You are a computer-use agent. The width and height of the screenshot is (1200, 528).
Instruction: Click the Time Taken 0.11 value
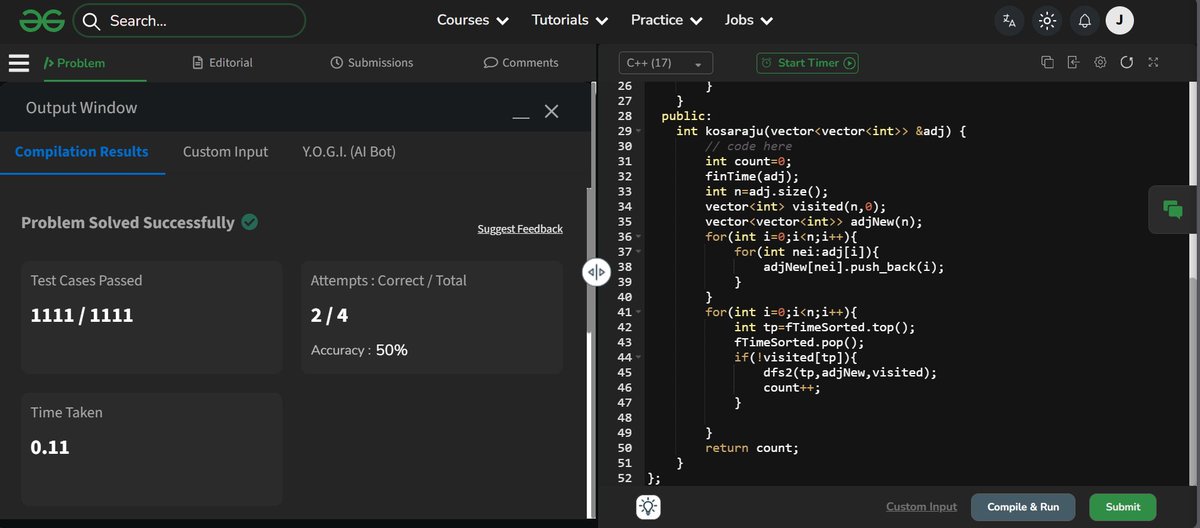[x=50, y=447]
